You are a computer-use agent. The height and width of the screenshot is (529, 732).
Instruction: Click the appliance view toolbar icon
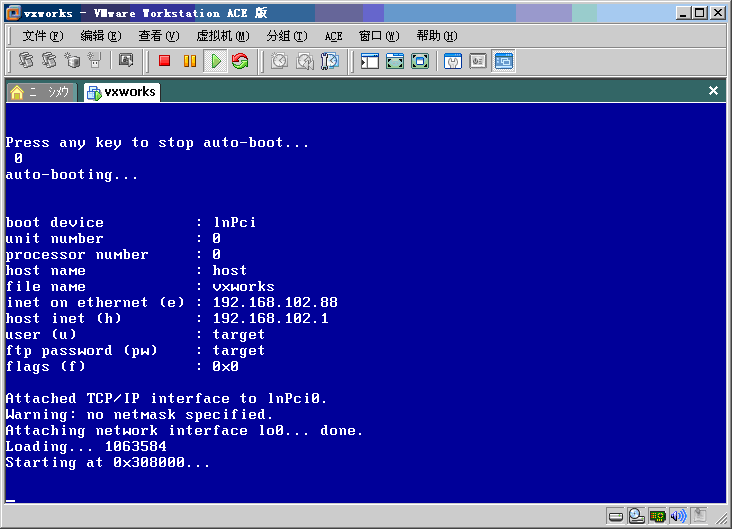click(478, 61)
